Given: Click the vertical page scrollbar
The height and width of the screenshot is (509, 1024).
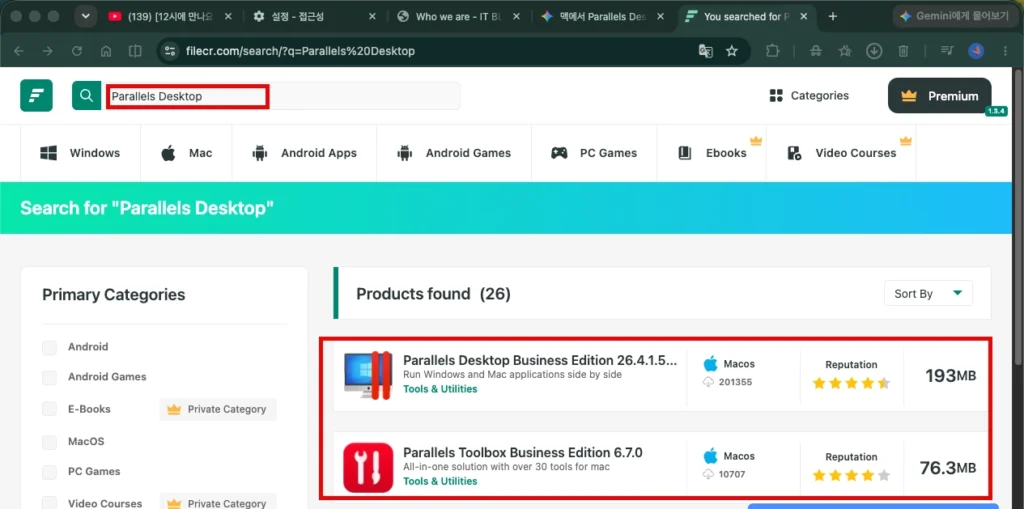Looking at the screenshot, I should coord(1019,216).
